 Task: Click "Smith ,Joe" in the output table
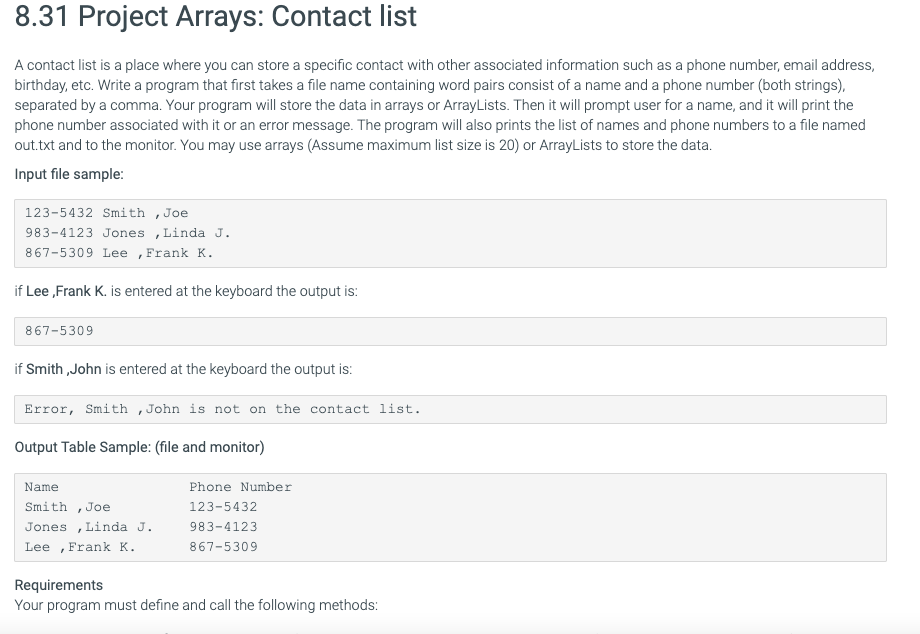pos(67,507)
